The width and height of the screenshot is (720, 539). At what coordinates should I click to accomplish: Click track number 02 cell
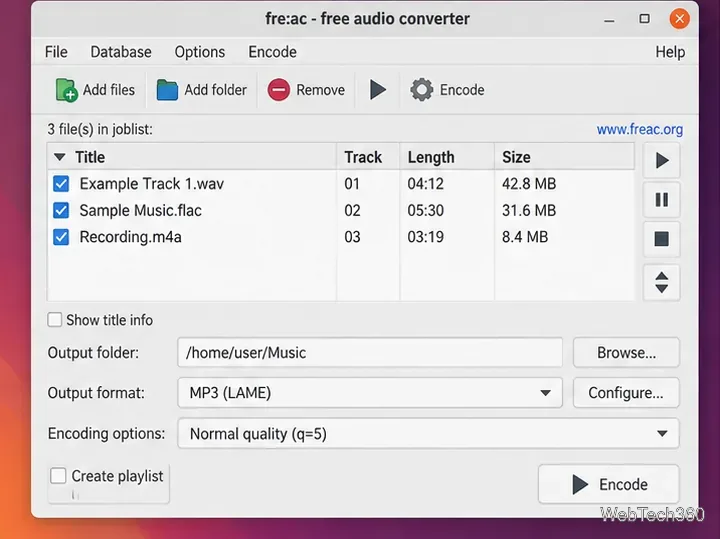(x=352, y=210)
